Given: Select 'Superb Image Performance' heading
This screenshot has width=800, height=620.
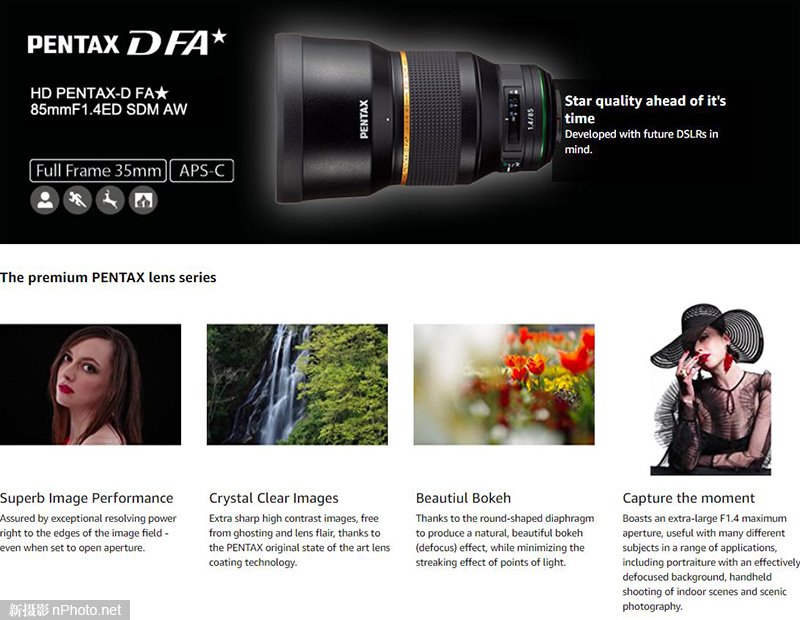Looking at the screenshot, I should pyautogui.click(x=87, y=498).
